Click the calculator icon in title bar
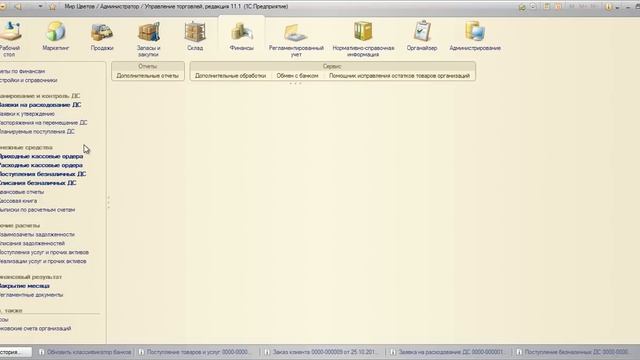The image size is (640, 360). click(547, 7)
